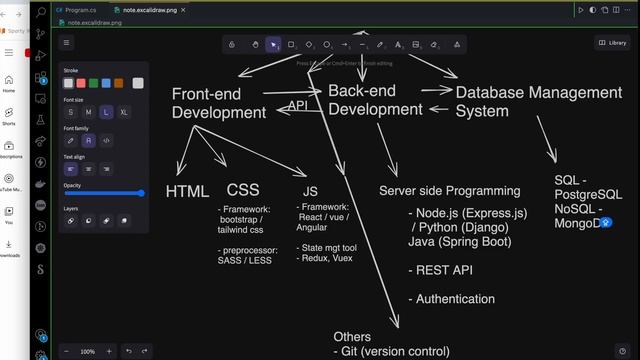Select the Text tool
Screen dimensions: 640x360
point(398,44)
